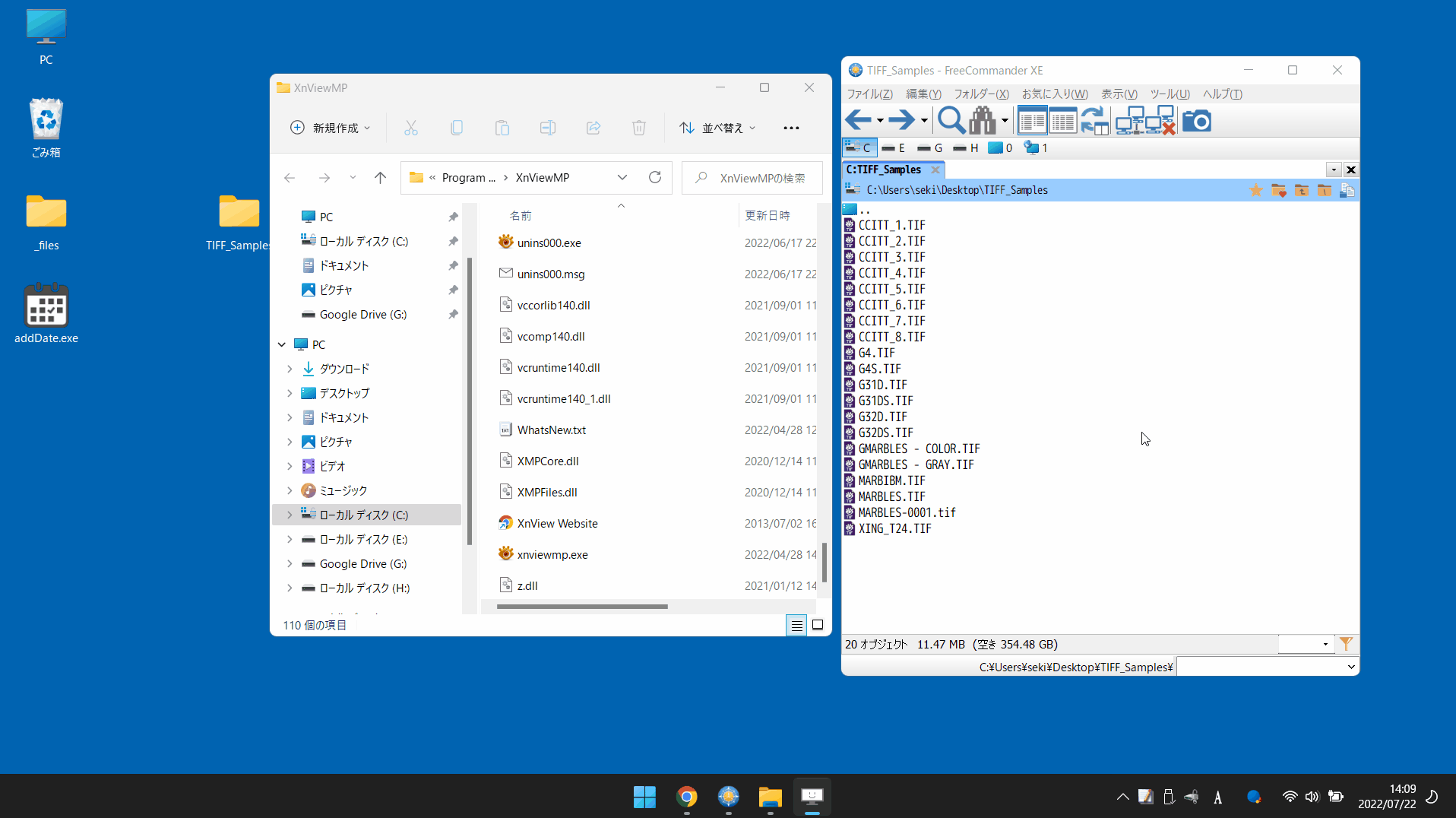Select the C:TIFF_Samples tab
This screenshot has width=1456, height=818.
[x=884, y=170]
